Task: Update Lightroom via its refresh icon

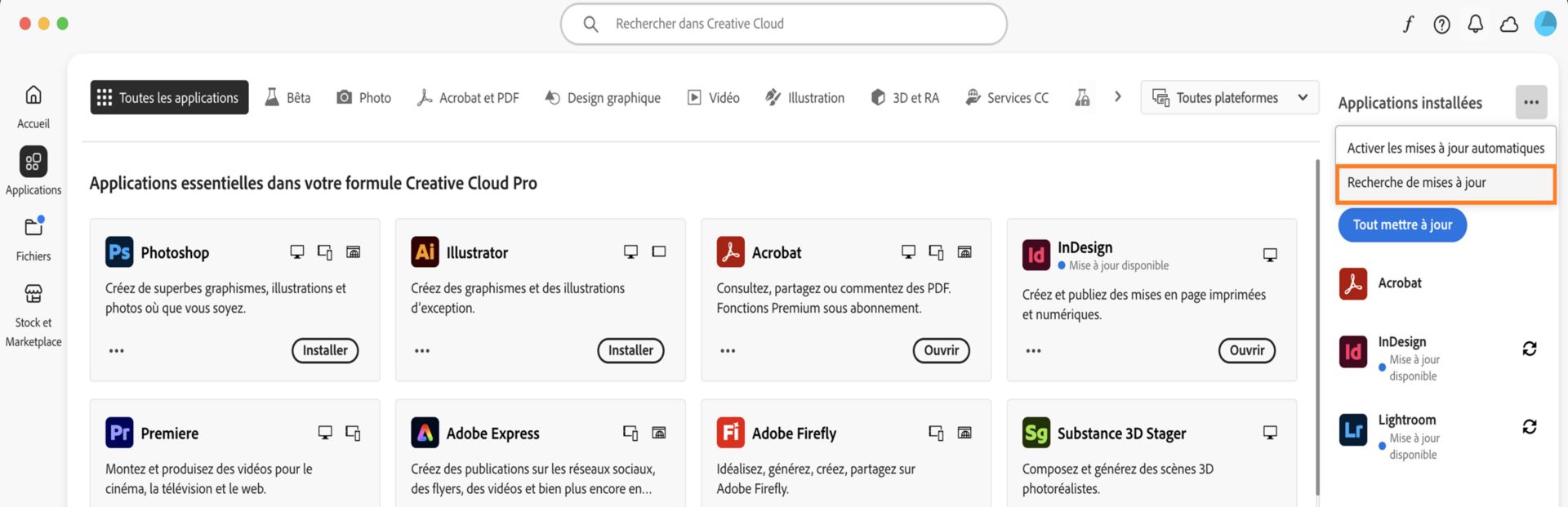Action: click(1530, 427)
